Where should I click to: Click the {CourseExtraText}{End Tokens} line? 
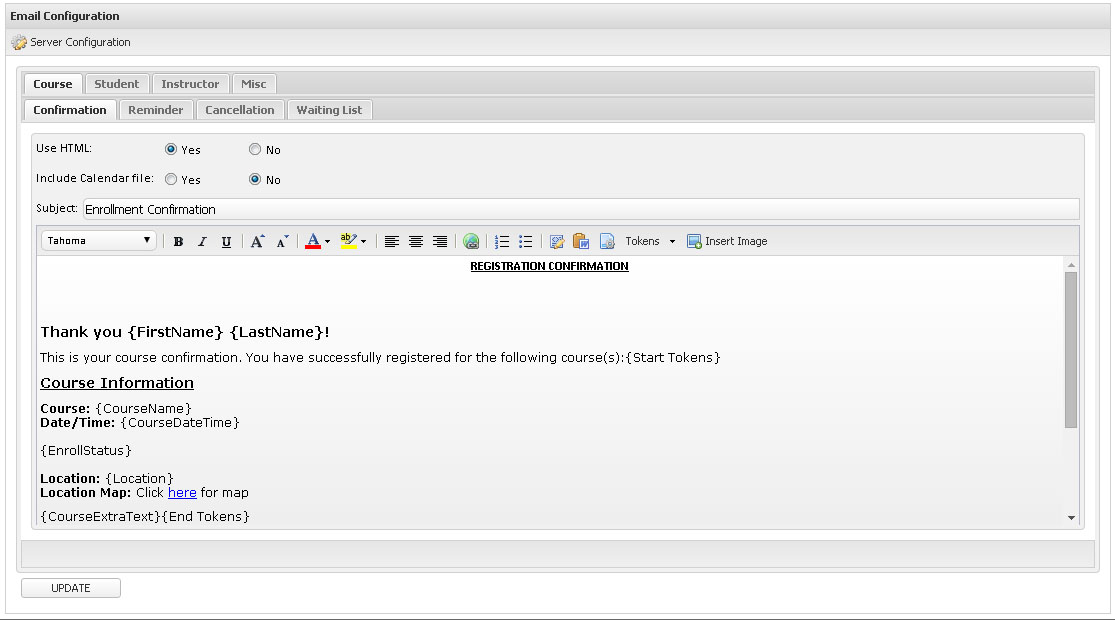tap(145, 517)
